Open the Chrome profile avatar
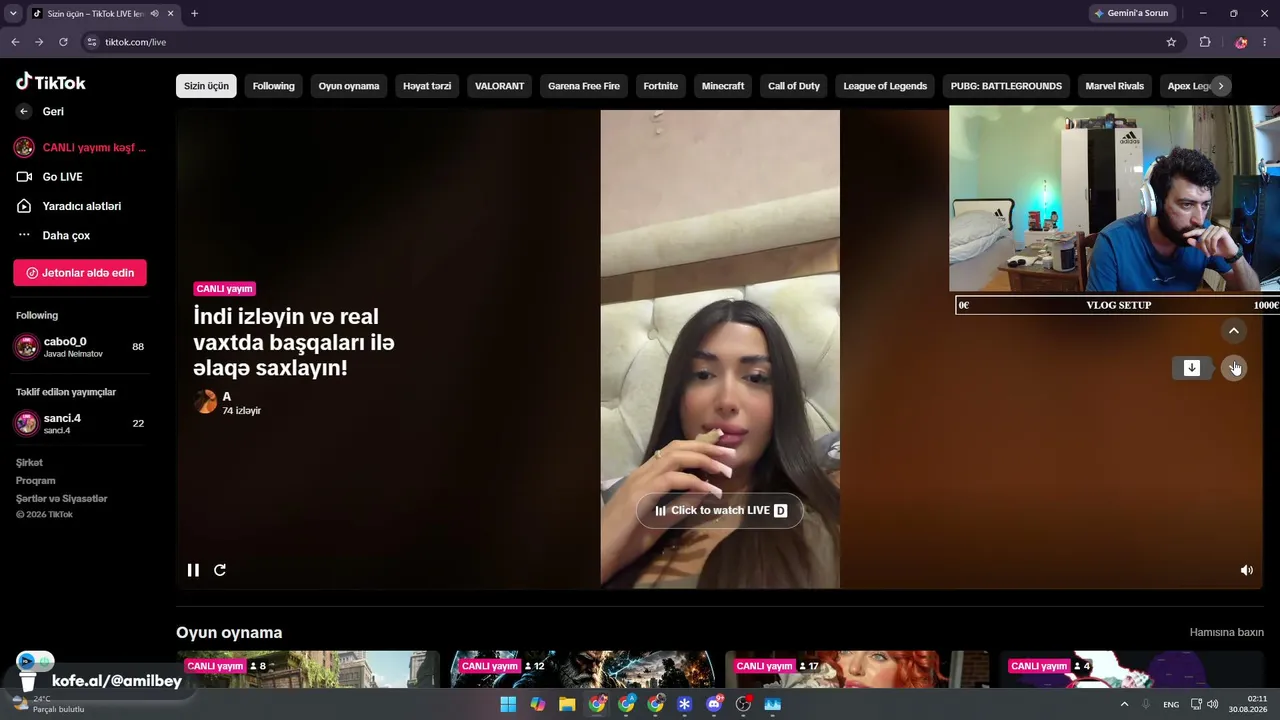The width and height of the screenshot is (1280, 720). (1241, 42)
